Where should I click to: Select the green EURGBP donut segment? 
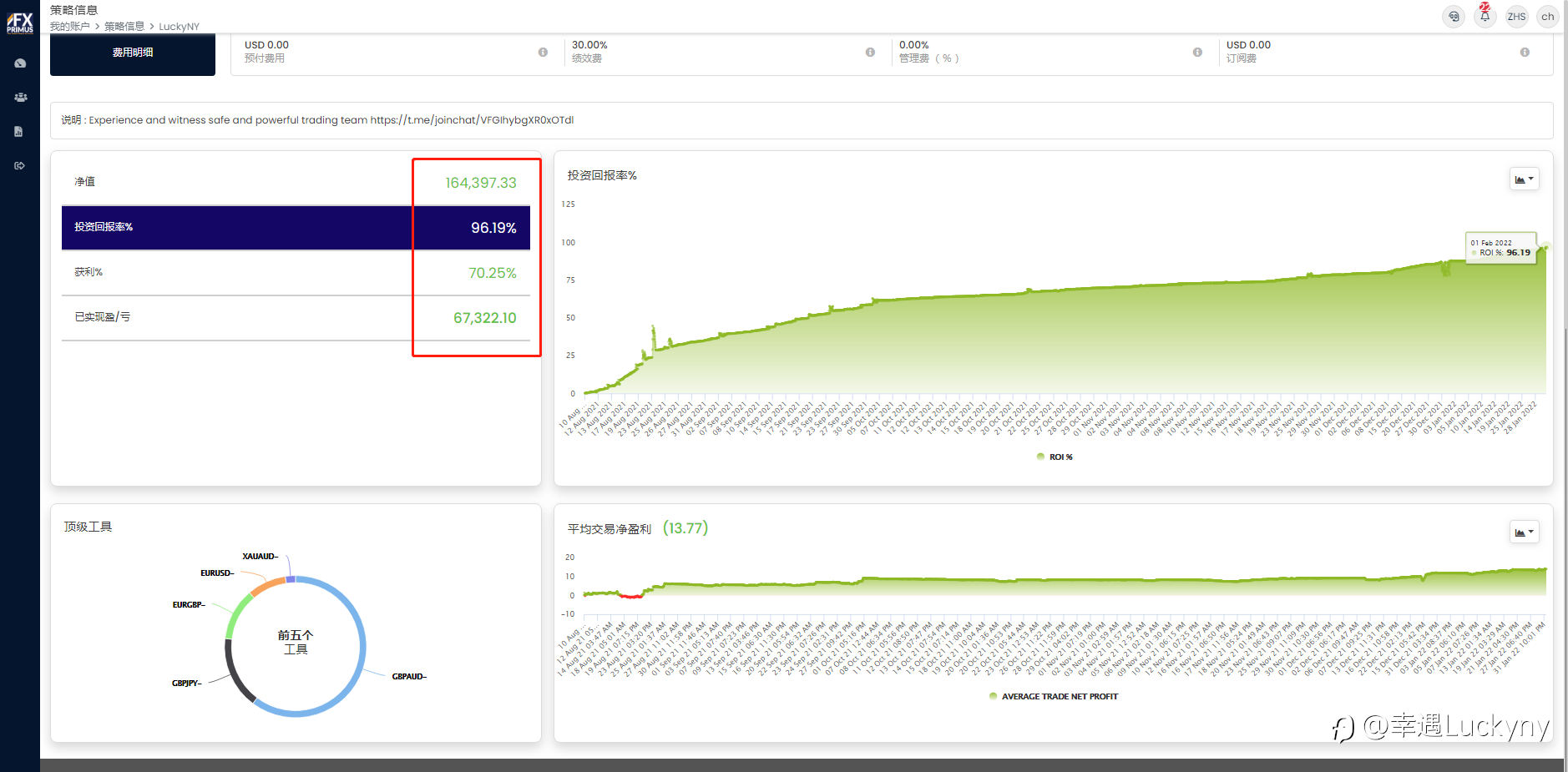(x=236, y=615)
